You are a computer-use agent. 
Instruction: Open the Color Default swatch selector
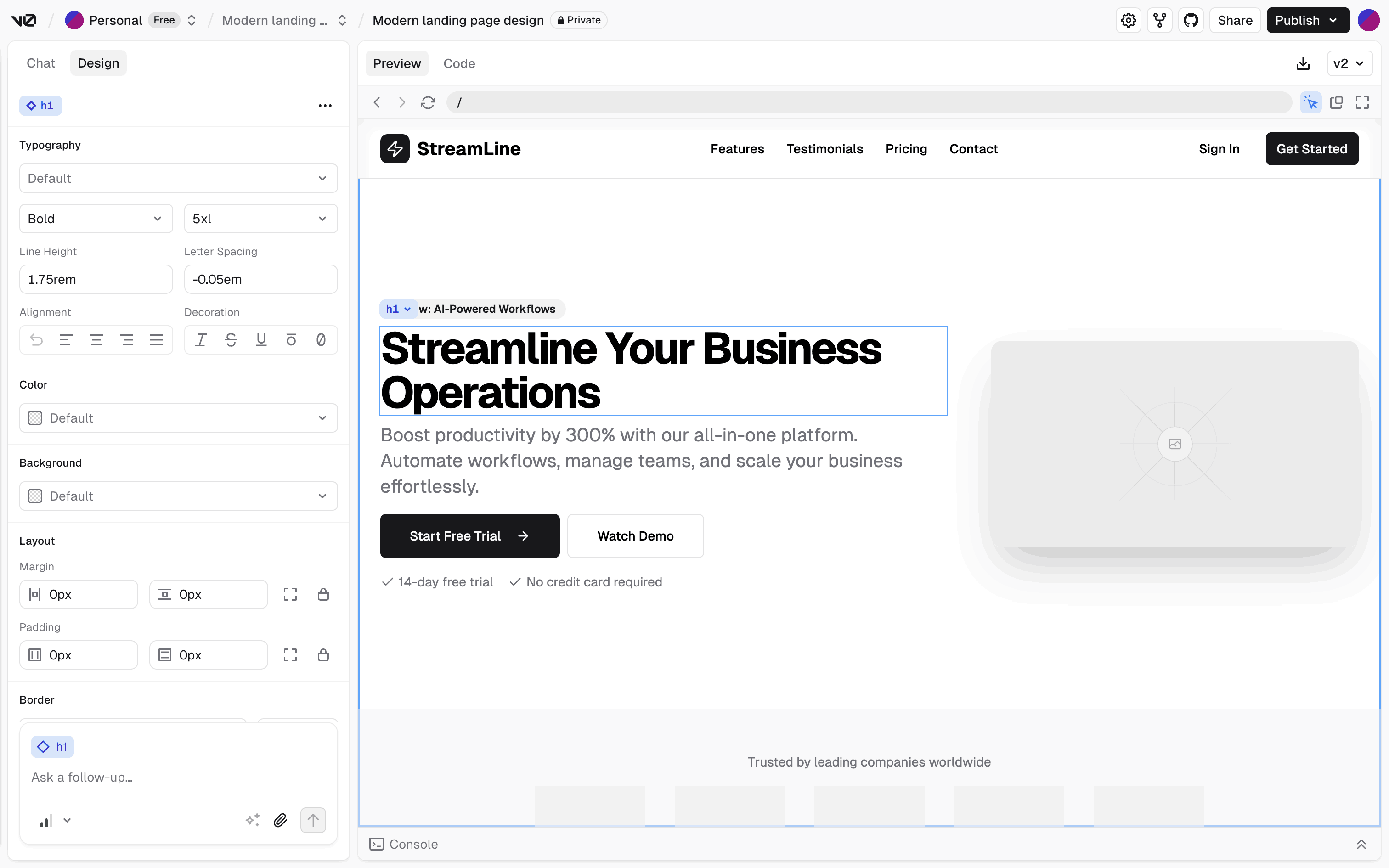pos(179,418)
